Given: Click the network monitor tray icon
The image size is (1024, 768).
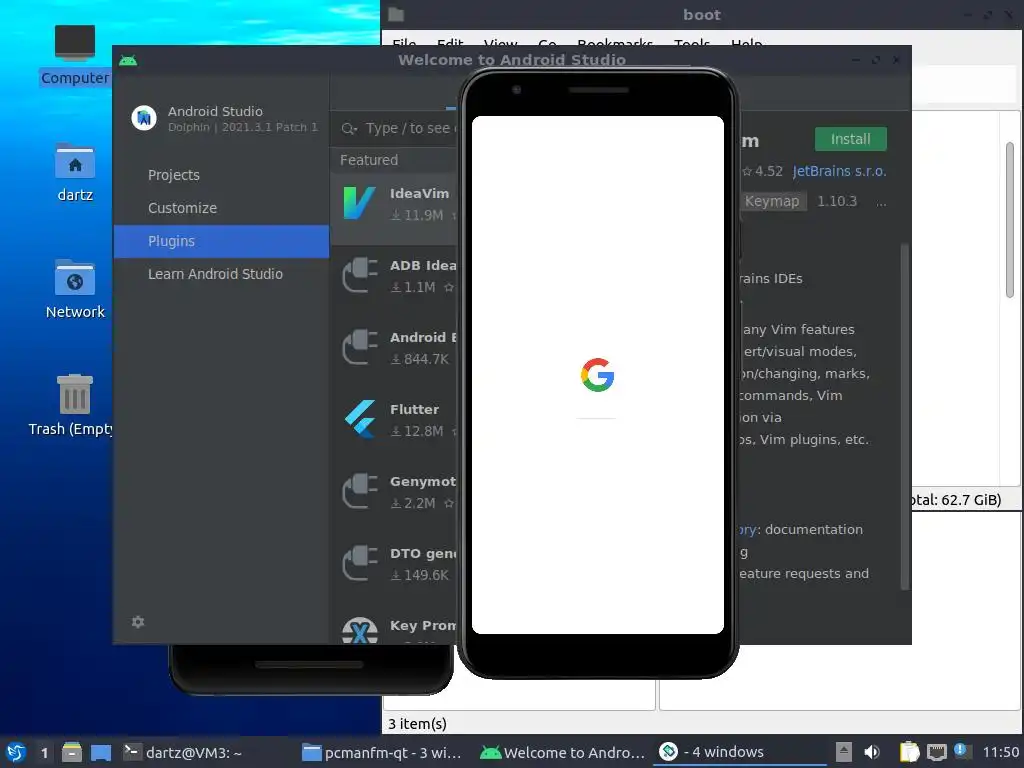Looking at the screenshot, I should [x=936, y=752].
